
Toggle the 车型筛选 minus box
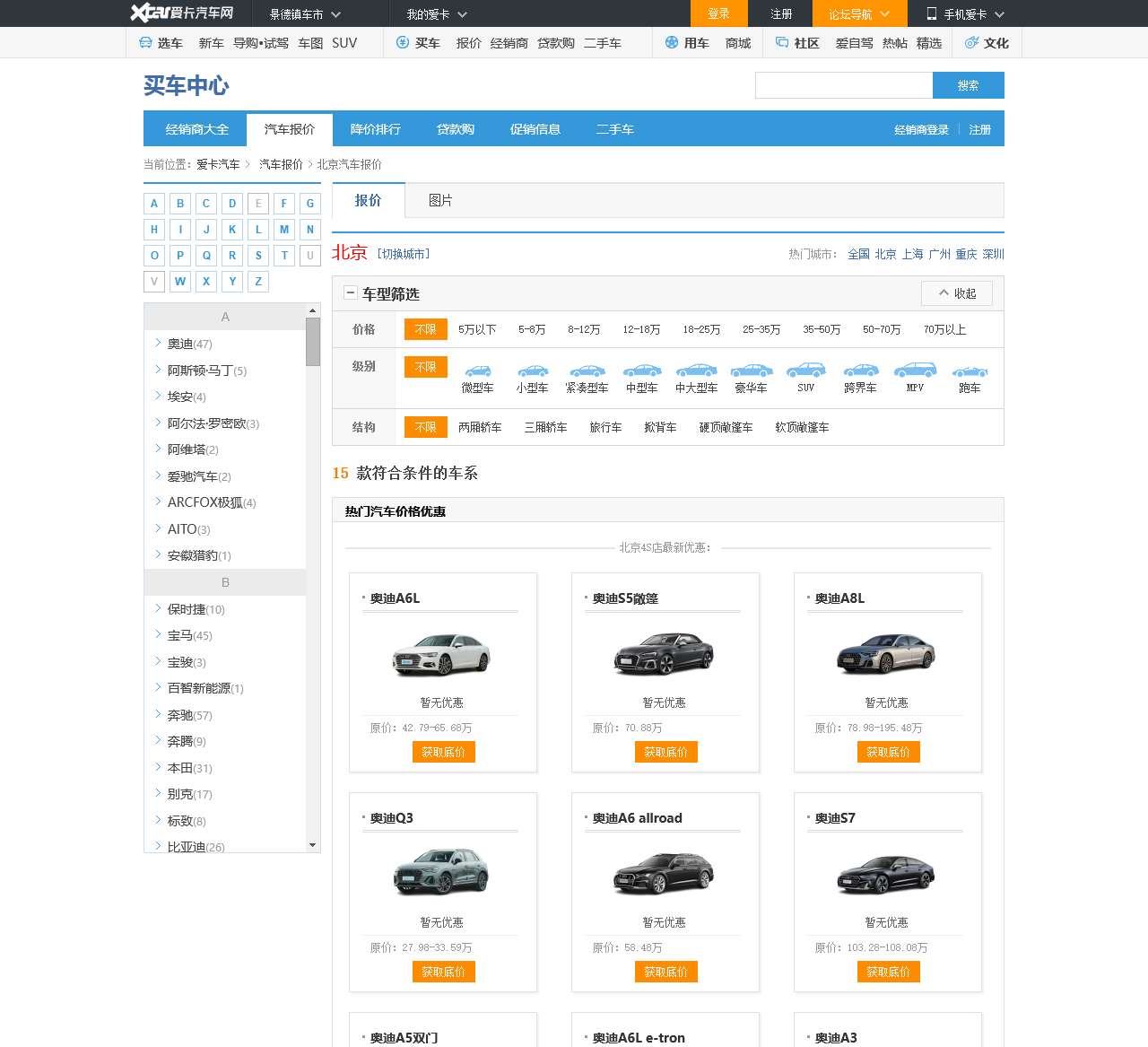pos(351,292)
